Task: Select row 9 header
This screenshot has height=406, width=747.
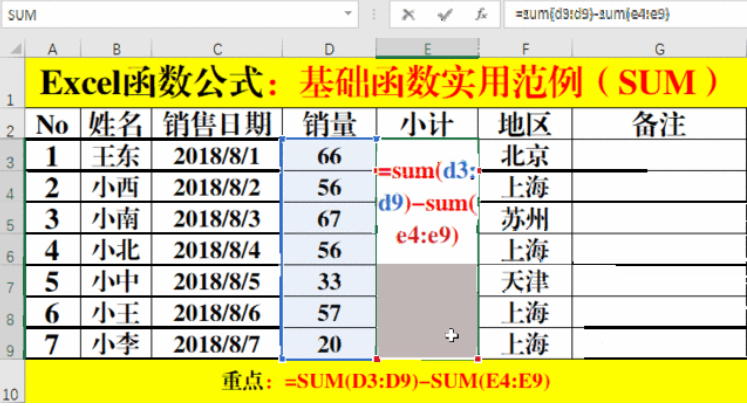Action: pos(12,344)
